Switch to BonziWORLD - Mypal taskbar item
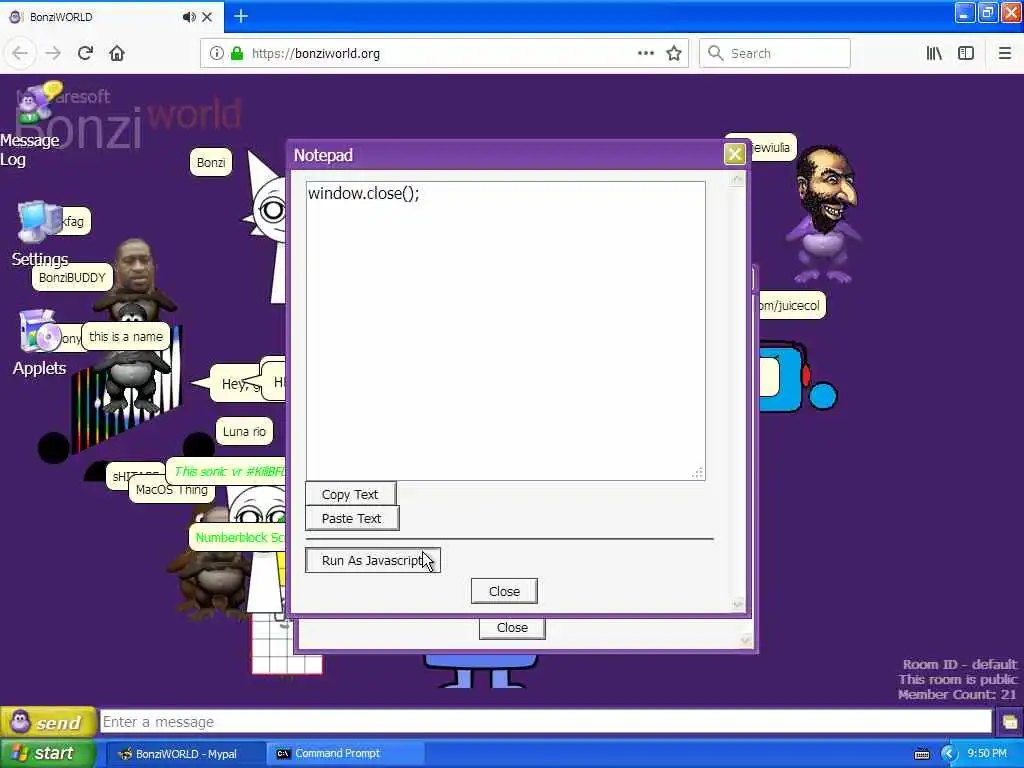Screen dimensions: 1024x768 [x=185, y=754]
